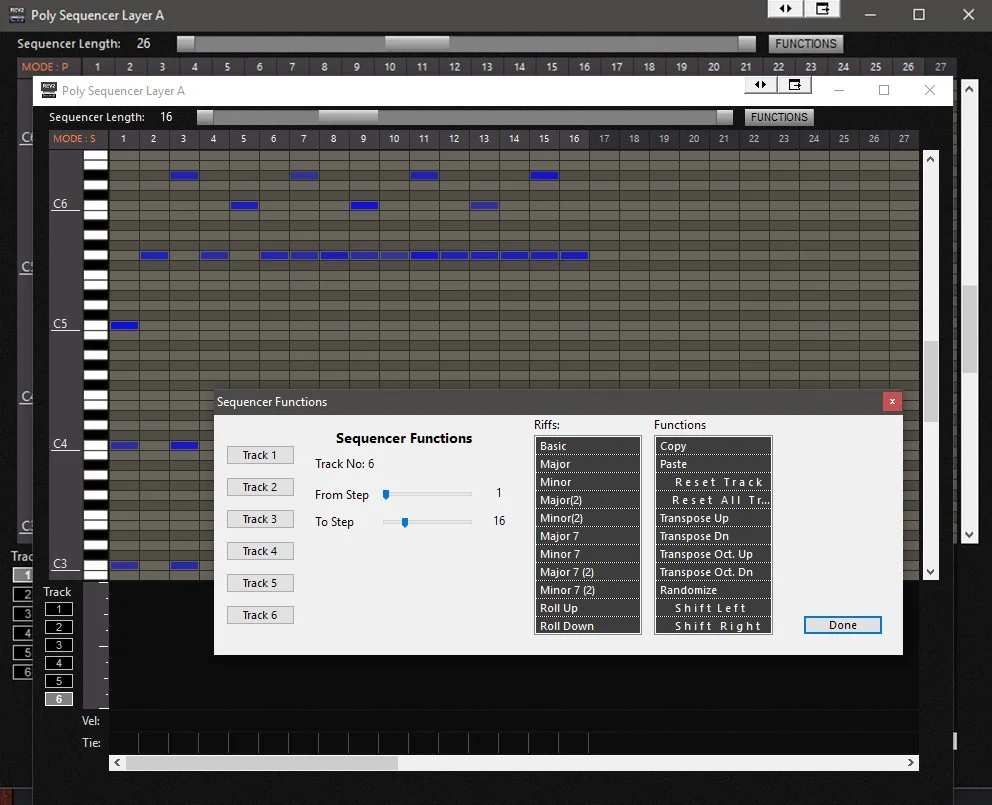Click the blue note at C5 step 1
Screen dimensions: 992x805
[125, 325]
